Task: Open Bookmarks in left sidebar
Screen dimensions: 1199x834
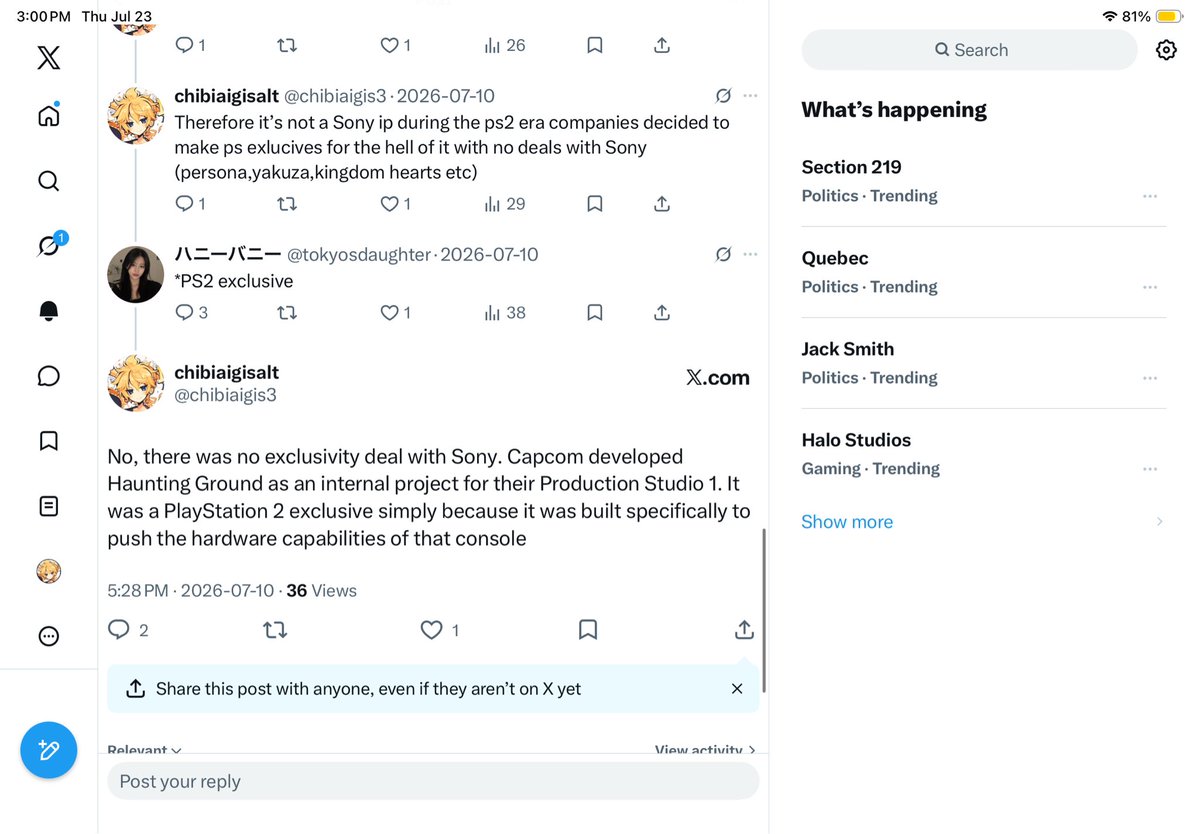Action: (x=49, y=441)
